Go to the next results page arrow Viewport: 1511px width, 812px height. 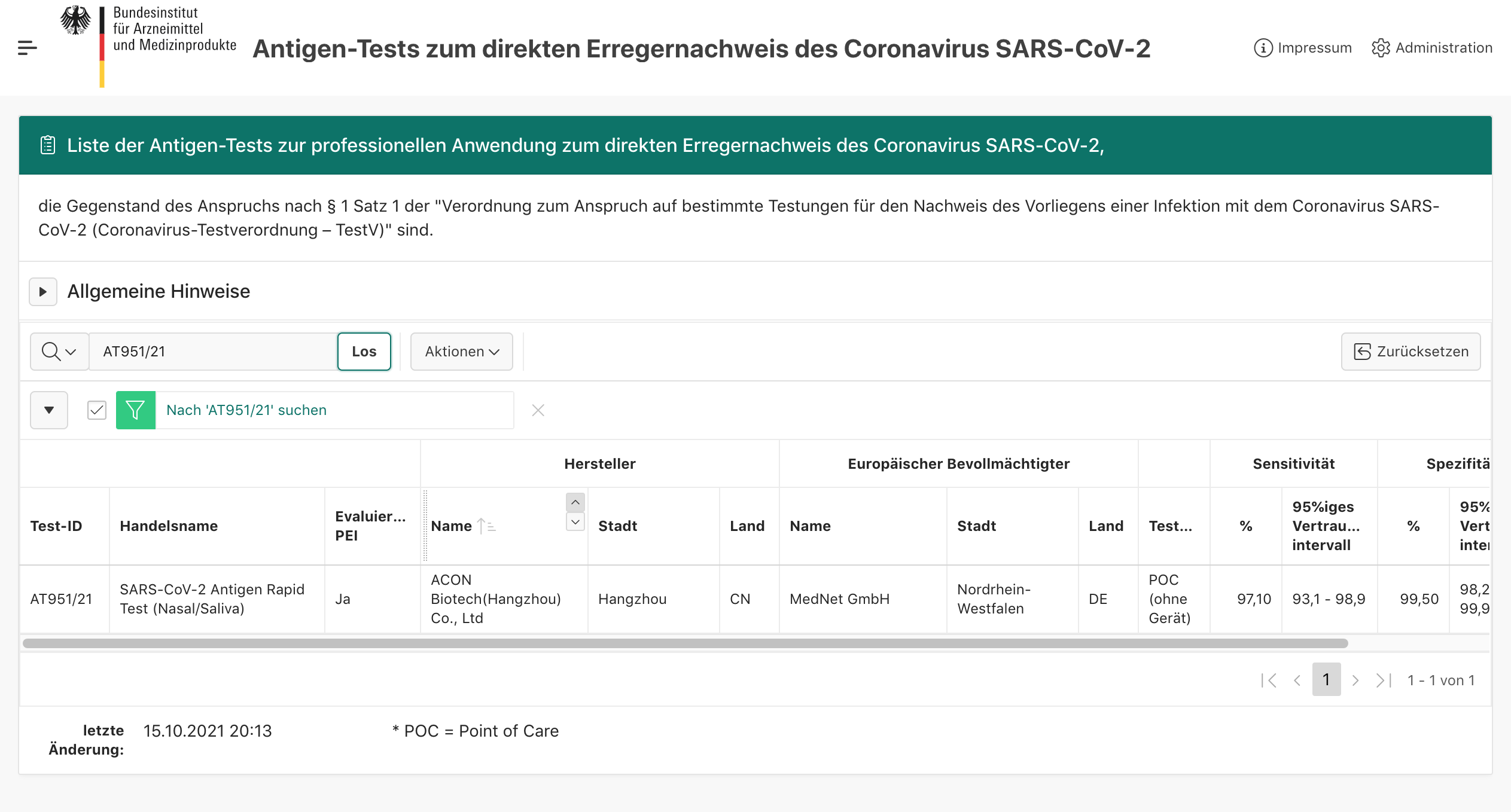point(1355,680)
